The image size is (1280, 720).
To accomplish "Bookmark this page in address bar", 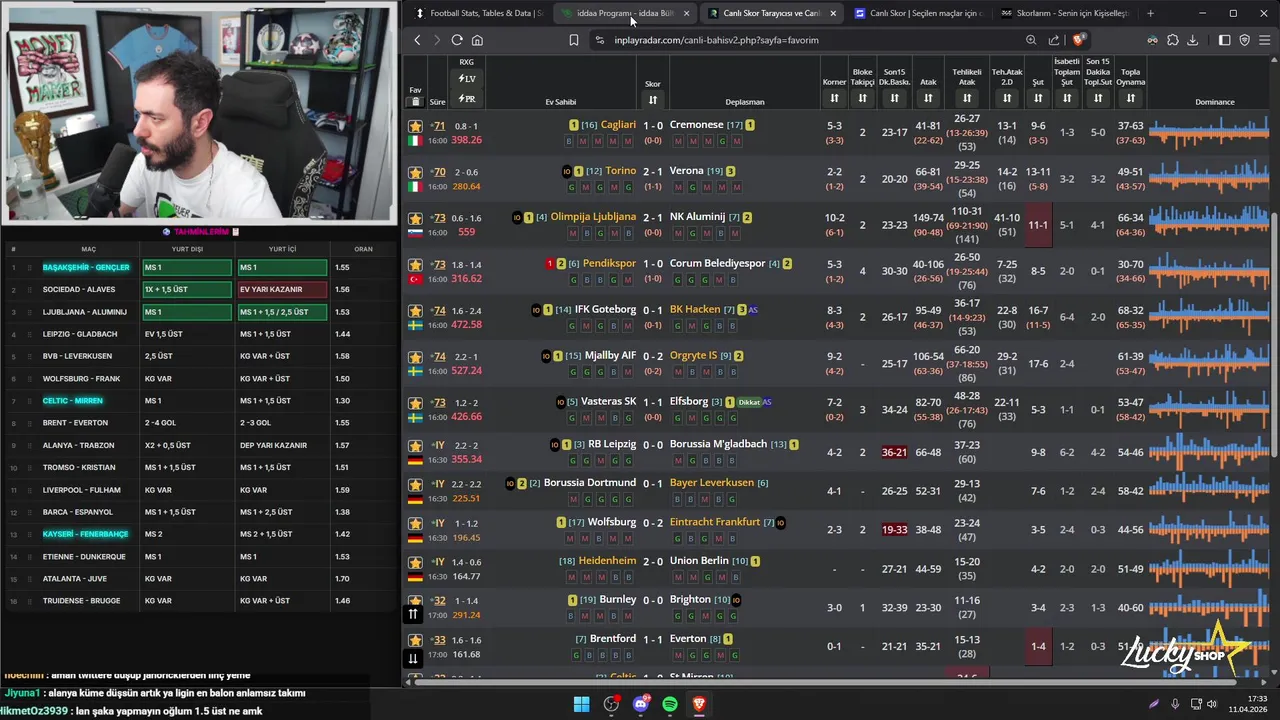I will (574, 40).
